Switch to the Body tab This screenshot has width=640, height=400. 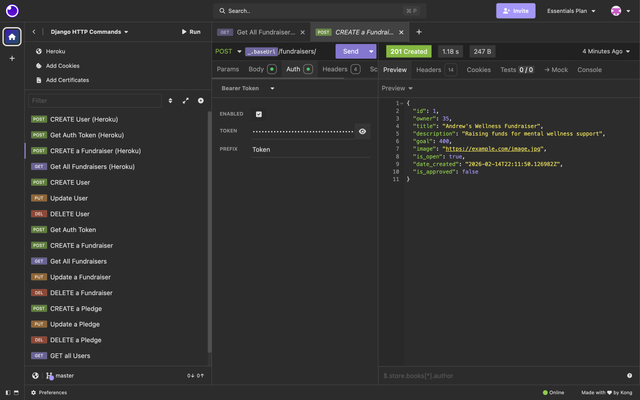pyautogui.click(x=262, y=69)
